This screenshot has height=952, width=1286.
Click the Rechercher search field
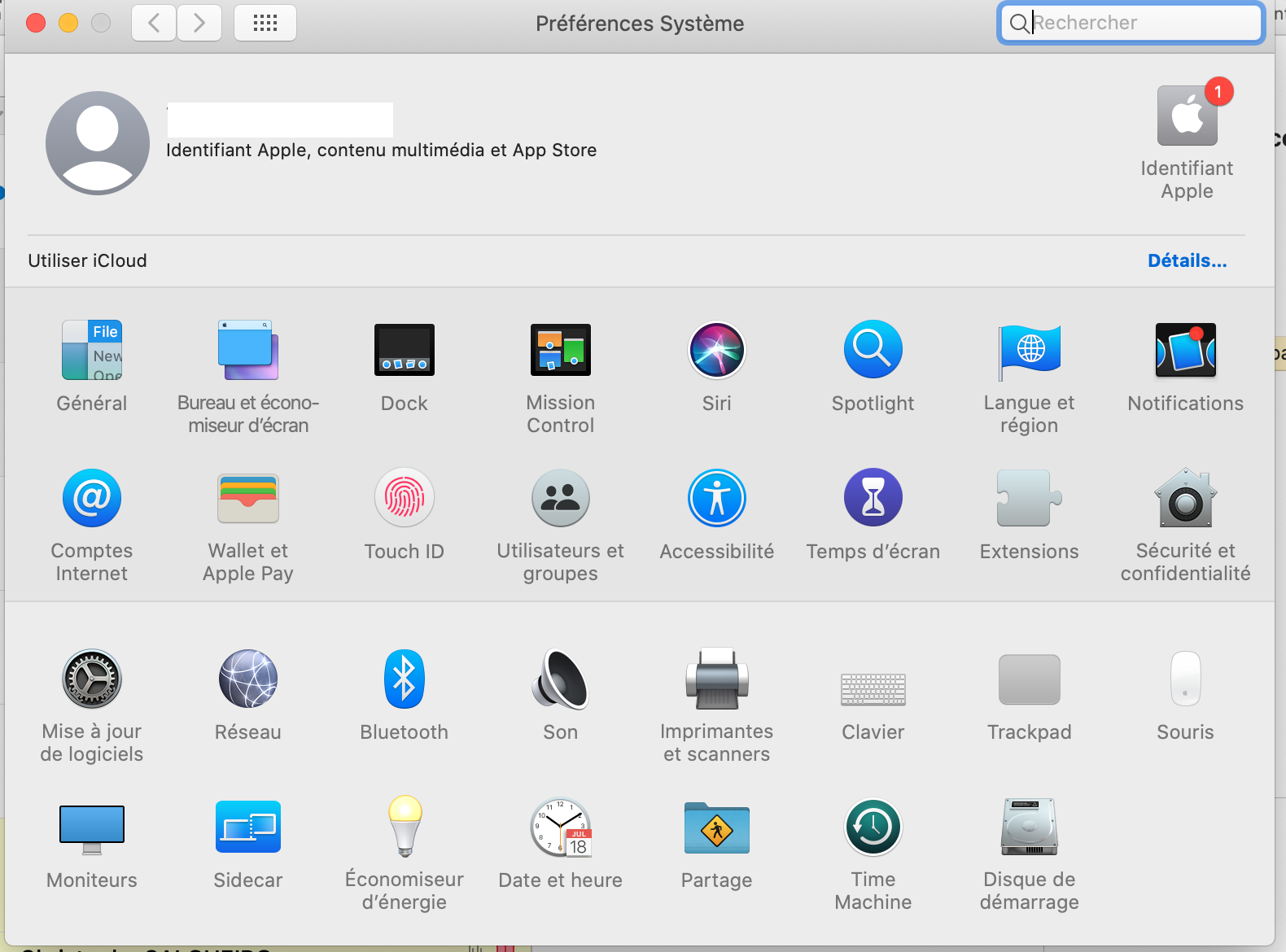(1131, 23)
